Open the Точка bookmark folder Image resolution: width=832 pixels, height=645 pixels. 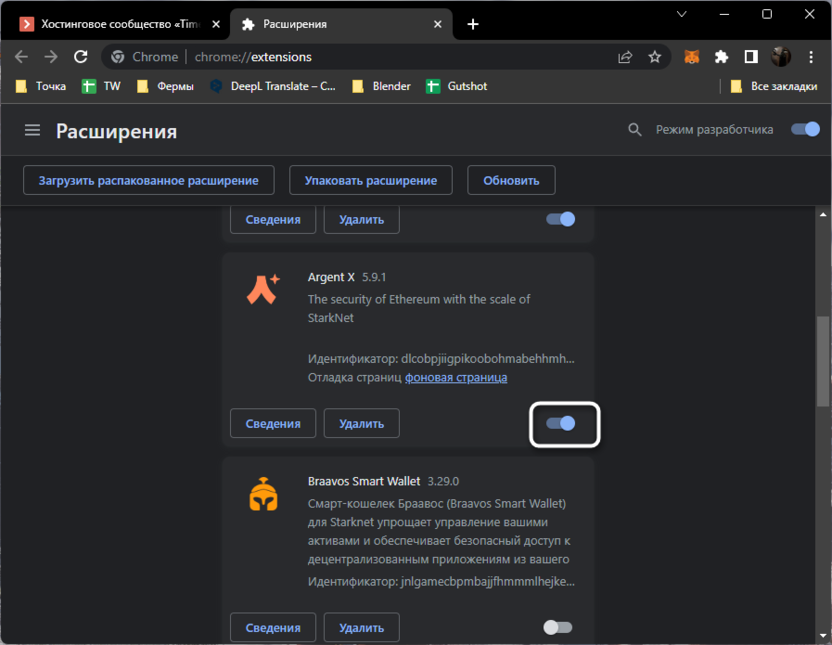[x=41, y=86]
